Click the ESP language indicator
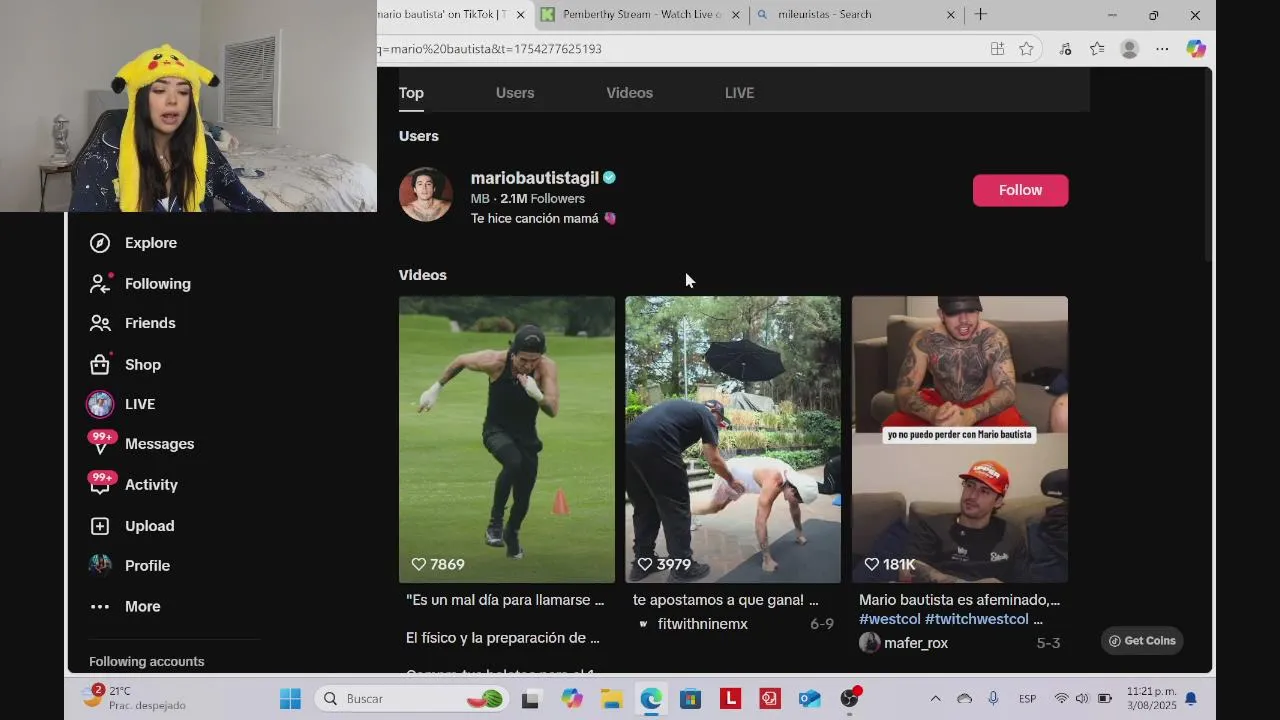The height and width of the screenshot is (720, 1280). 1027,699
